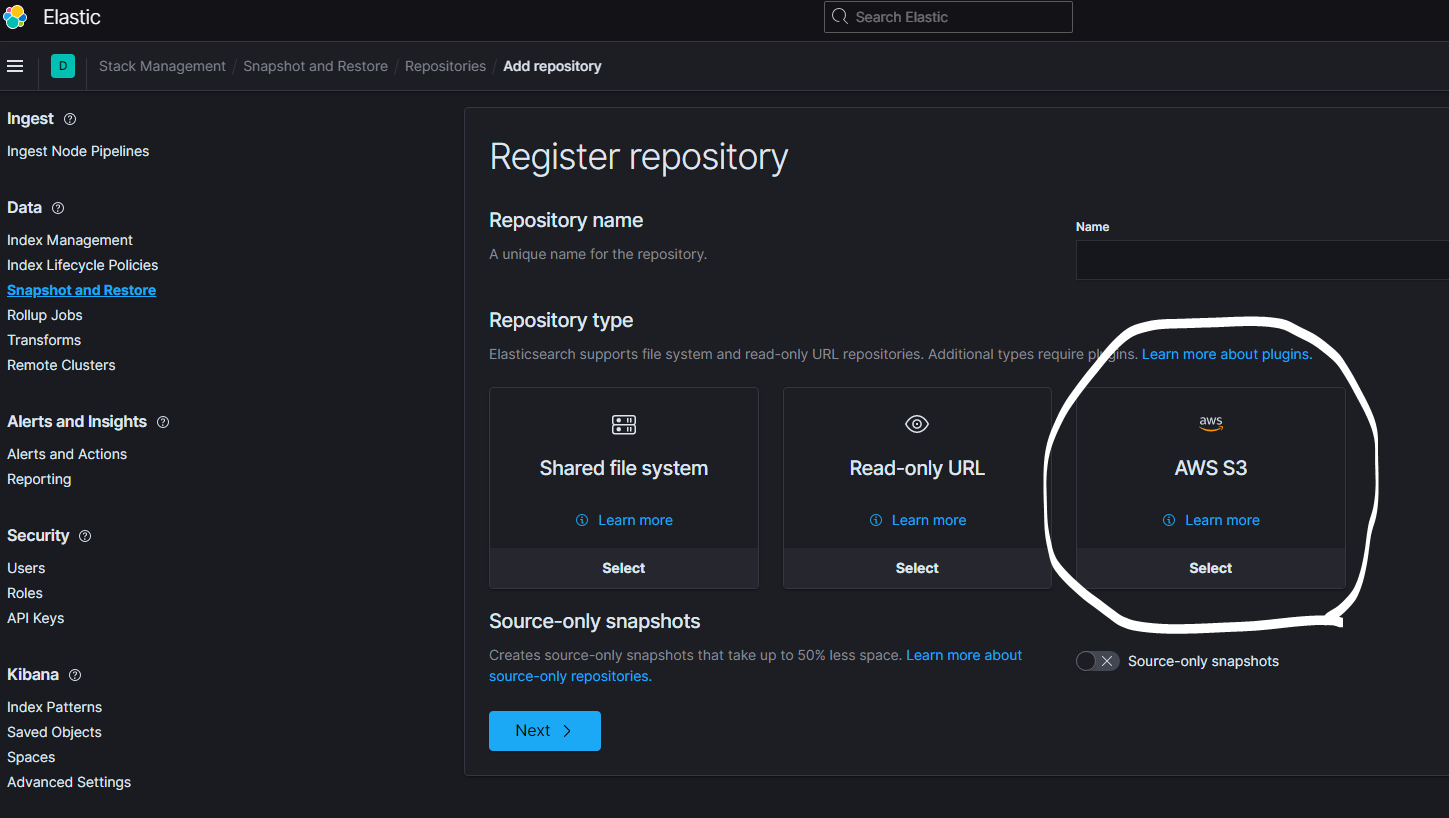Click Select on Read-only URL card
Image resolution: width=1449 pixels, height=818 pixels.
[917, 568]
